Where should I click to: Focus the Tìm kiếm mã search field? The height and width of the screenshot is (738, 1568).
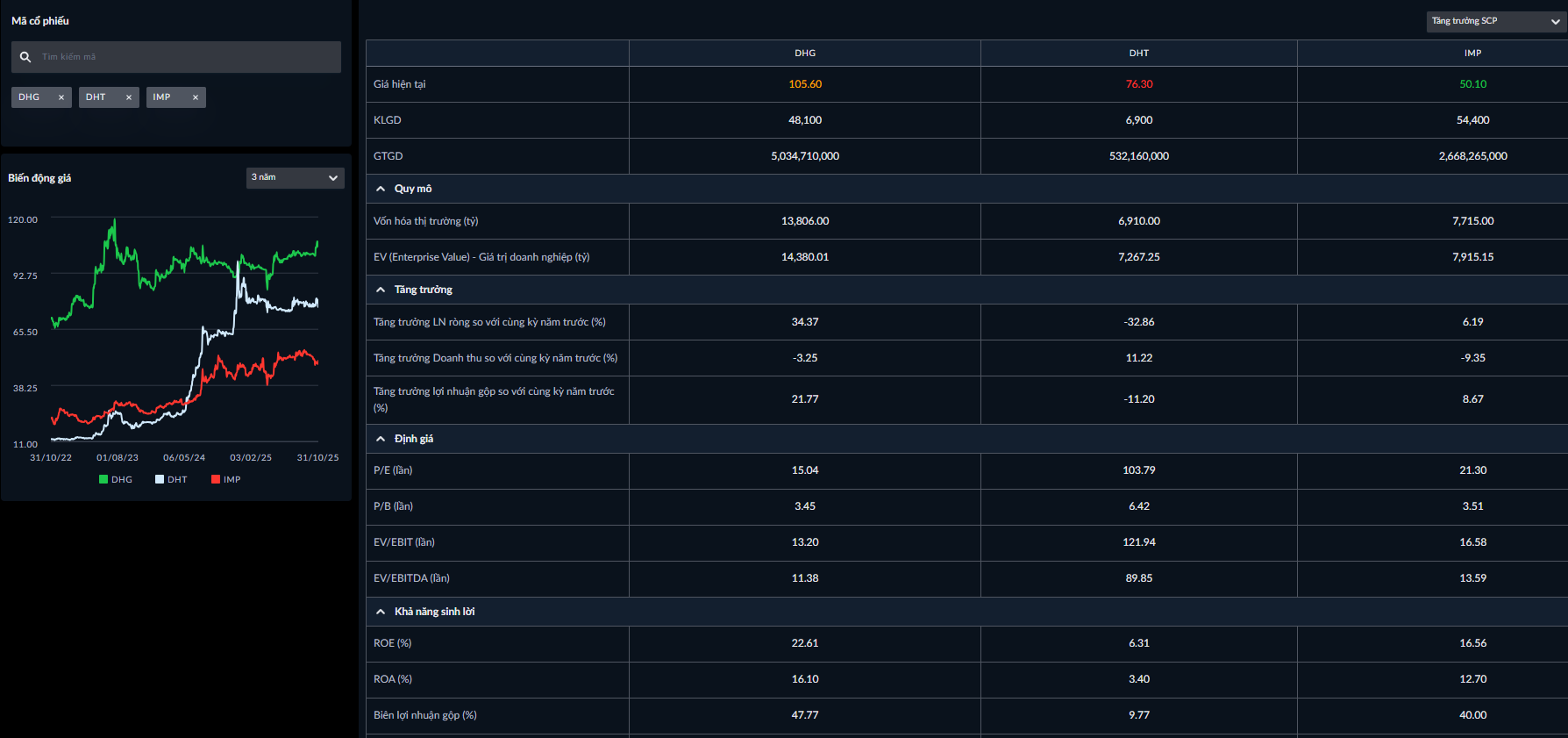[184, 57]
